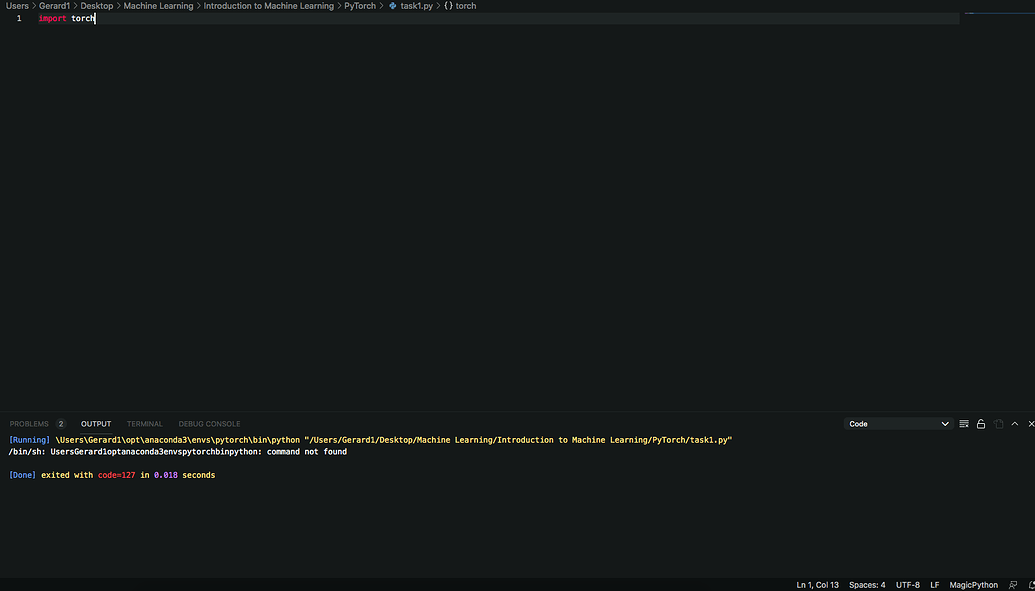This screenshot has width=1035, height=591.
Task: Open the Code output channel dropdown
Action: tap(898, 424)
